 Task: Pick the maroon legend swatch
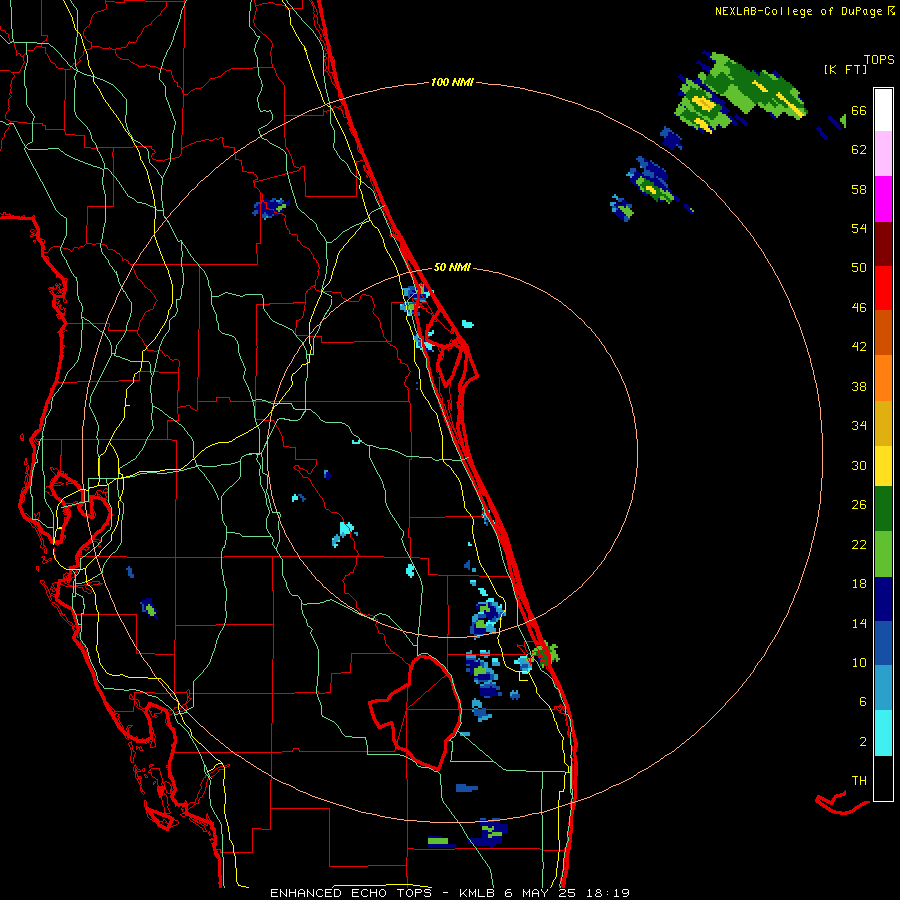click(883, 244)
